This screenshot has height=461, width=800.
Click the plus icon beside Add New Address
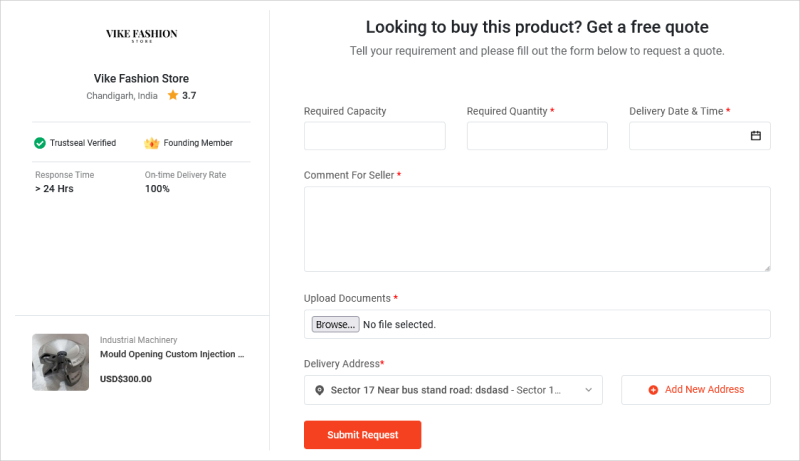[x=653, y=390]
